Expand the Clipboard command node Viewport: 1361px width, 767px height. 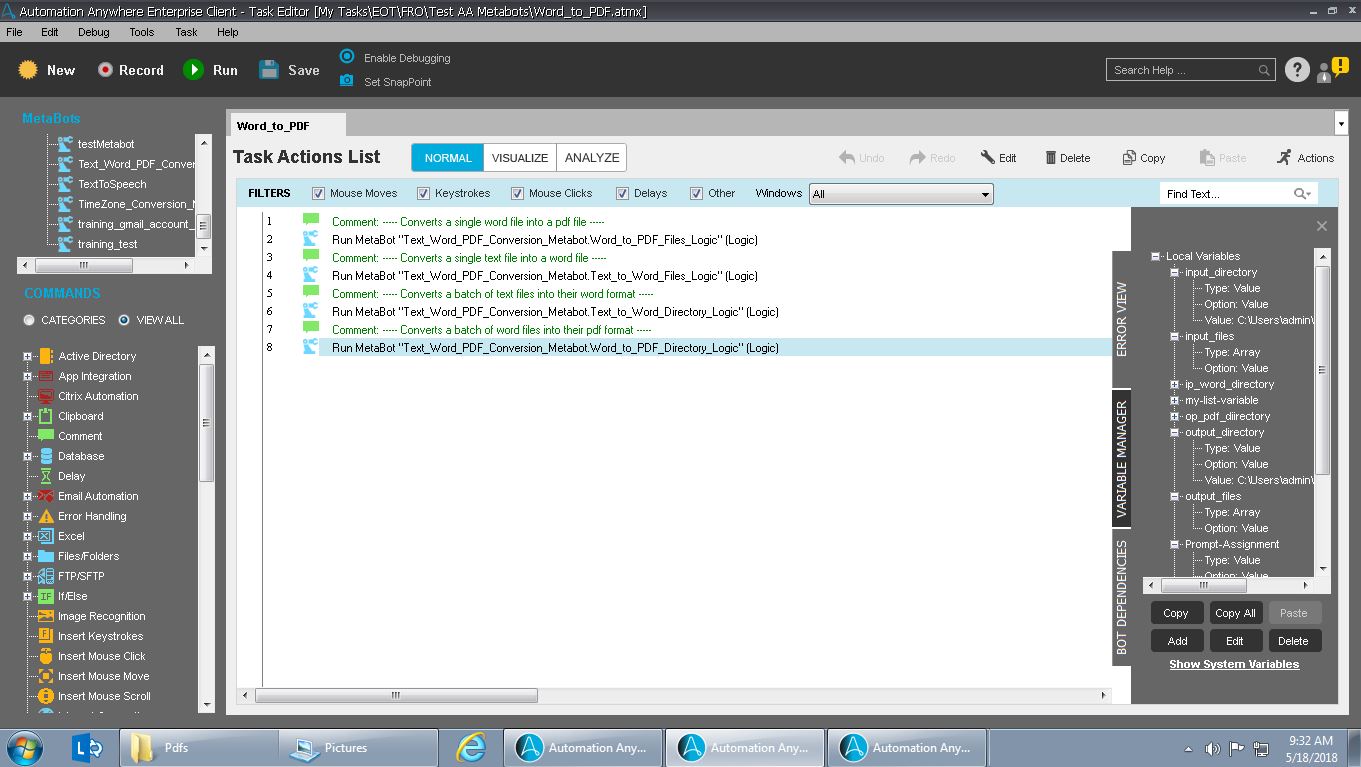(28, 416)
